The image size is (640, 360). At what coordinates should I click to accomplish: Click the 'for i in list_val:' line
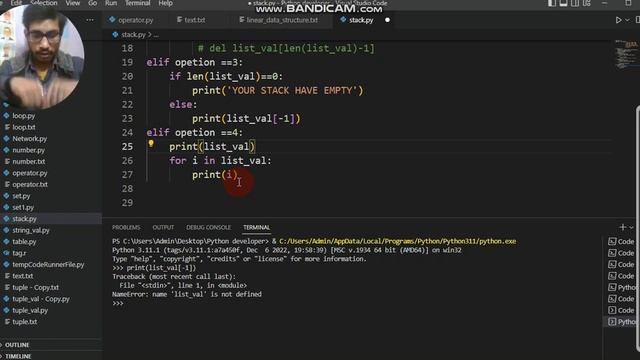(220, 160)
